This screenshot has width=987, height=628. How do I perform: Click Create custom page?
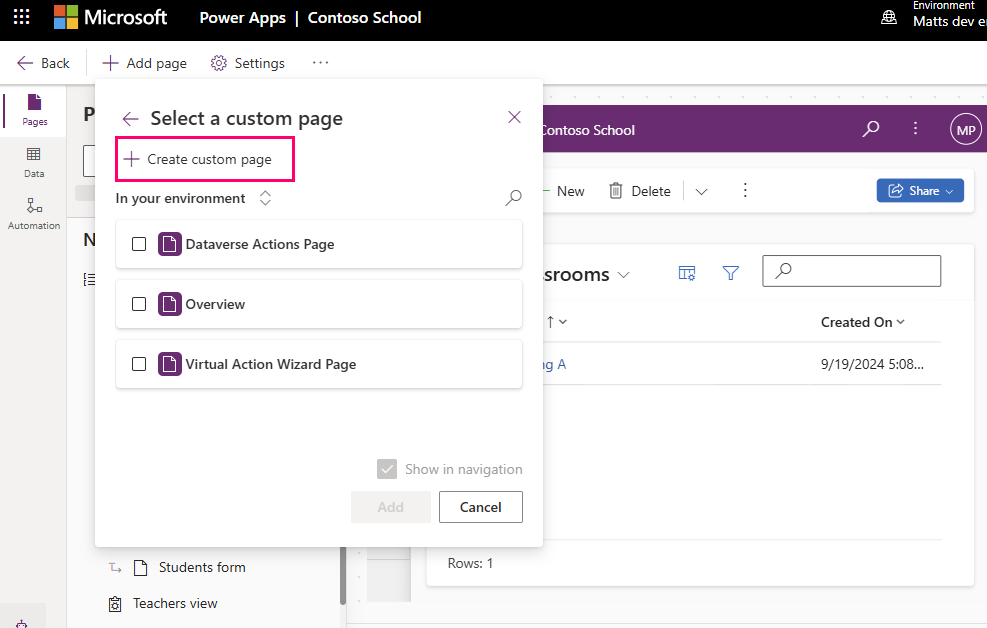(205, 159)
